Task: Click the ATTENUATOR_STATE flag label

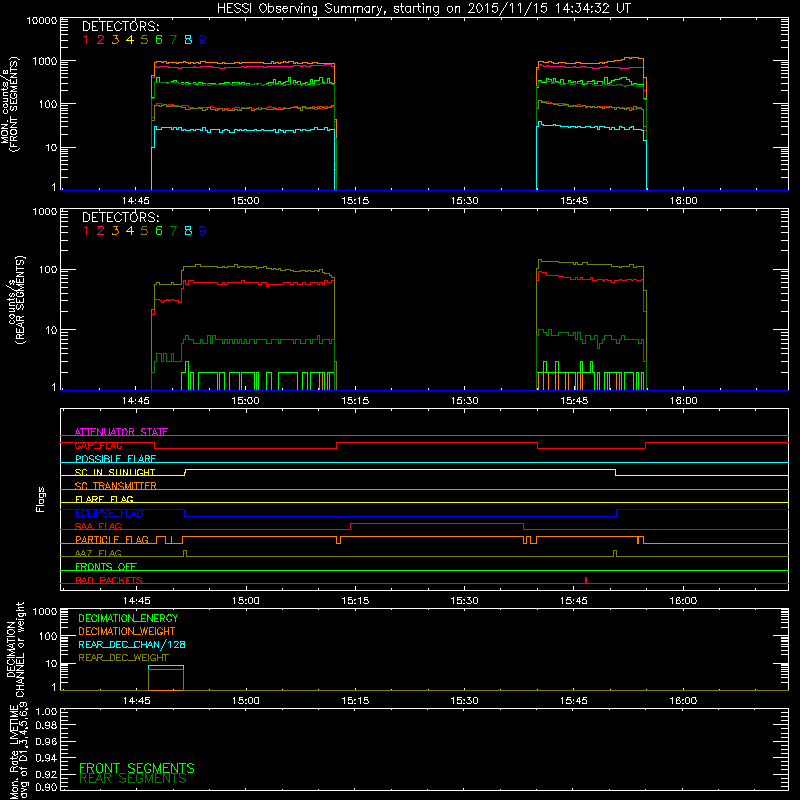Action: pyautogui.click(x=121, y=432)
